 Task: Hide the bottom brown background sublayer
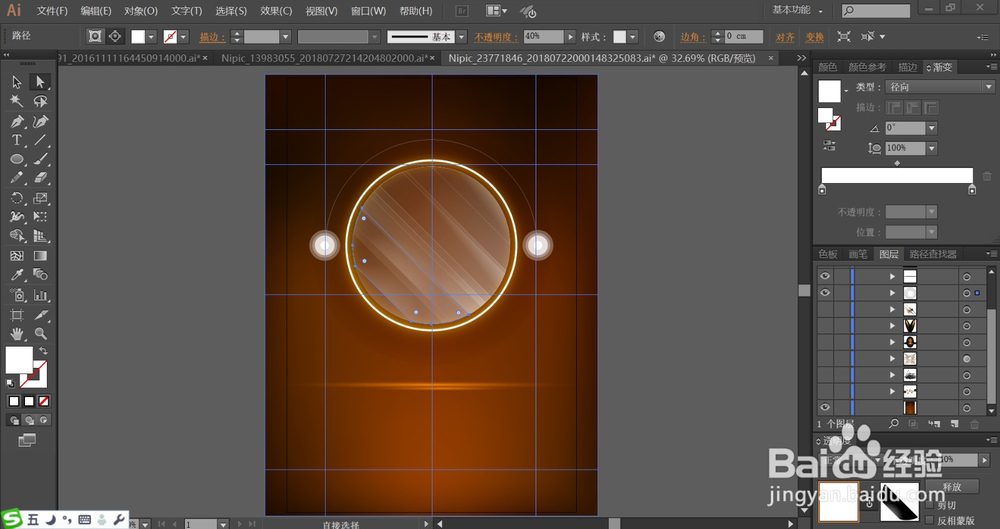pos(825,407)
